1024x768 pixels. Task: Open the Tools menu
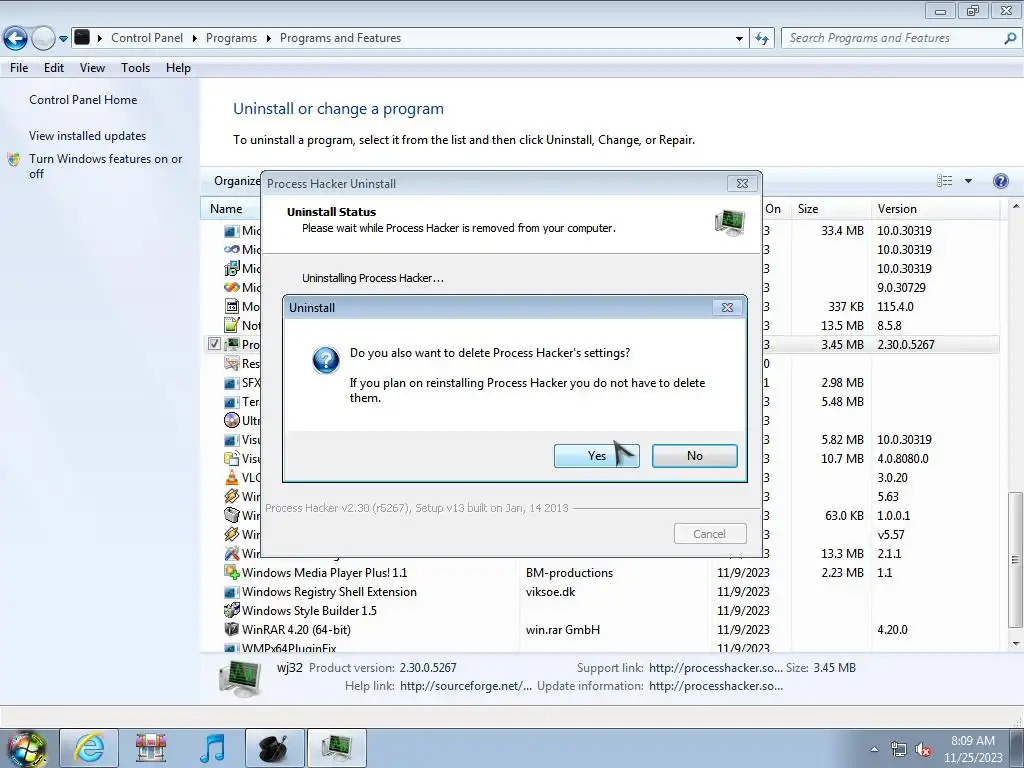[135, 68]
